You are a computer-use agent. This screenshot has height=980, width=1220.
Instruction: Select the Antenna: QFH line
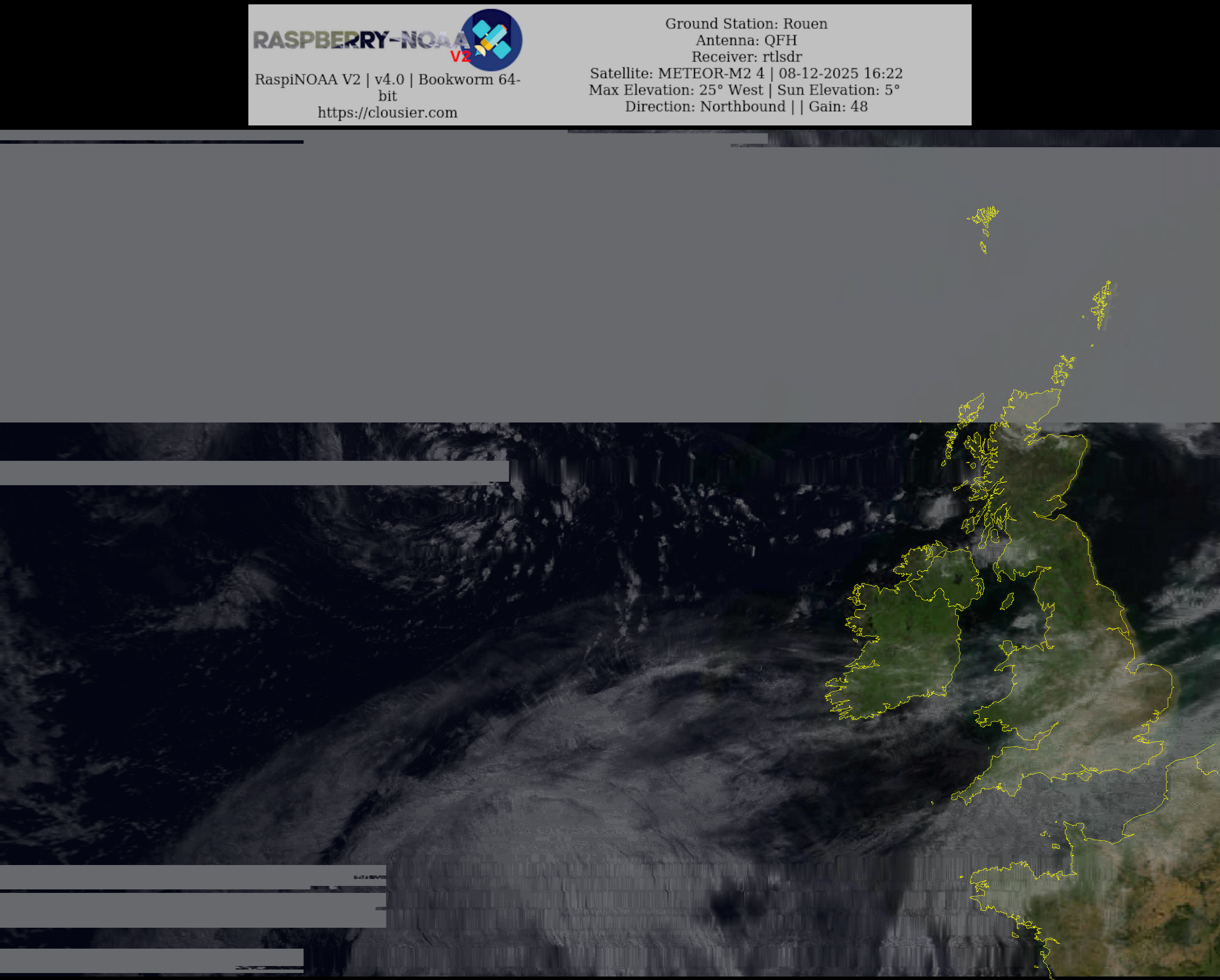click(746, 40)
